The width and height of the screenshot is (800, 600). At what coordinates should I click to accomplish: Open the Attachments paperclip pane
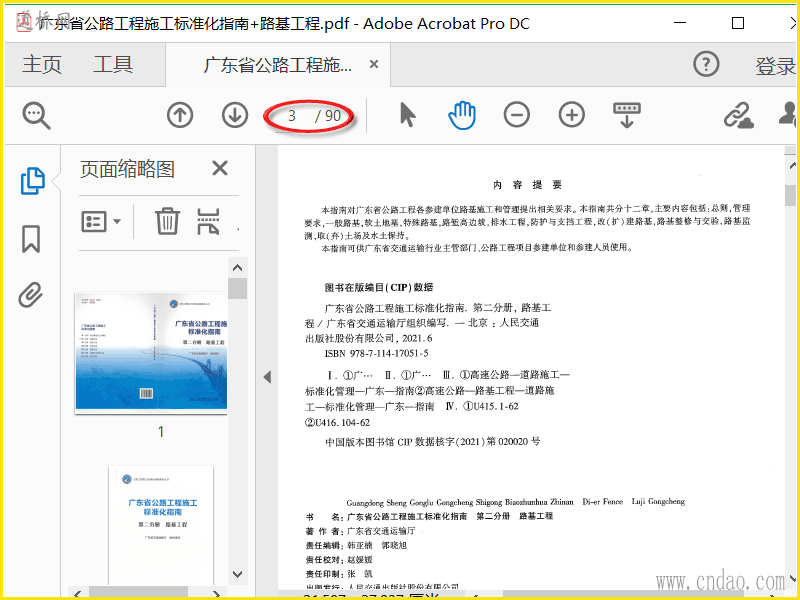(x=31, y=295)
